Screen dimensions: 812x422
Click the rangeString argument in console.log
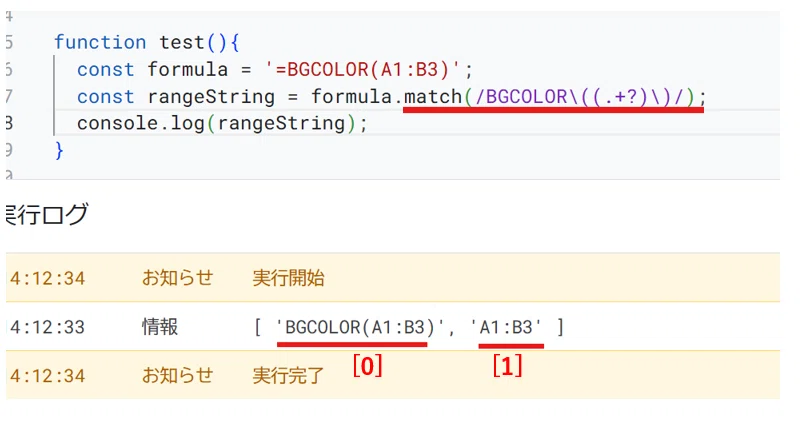(281, 124)
